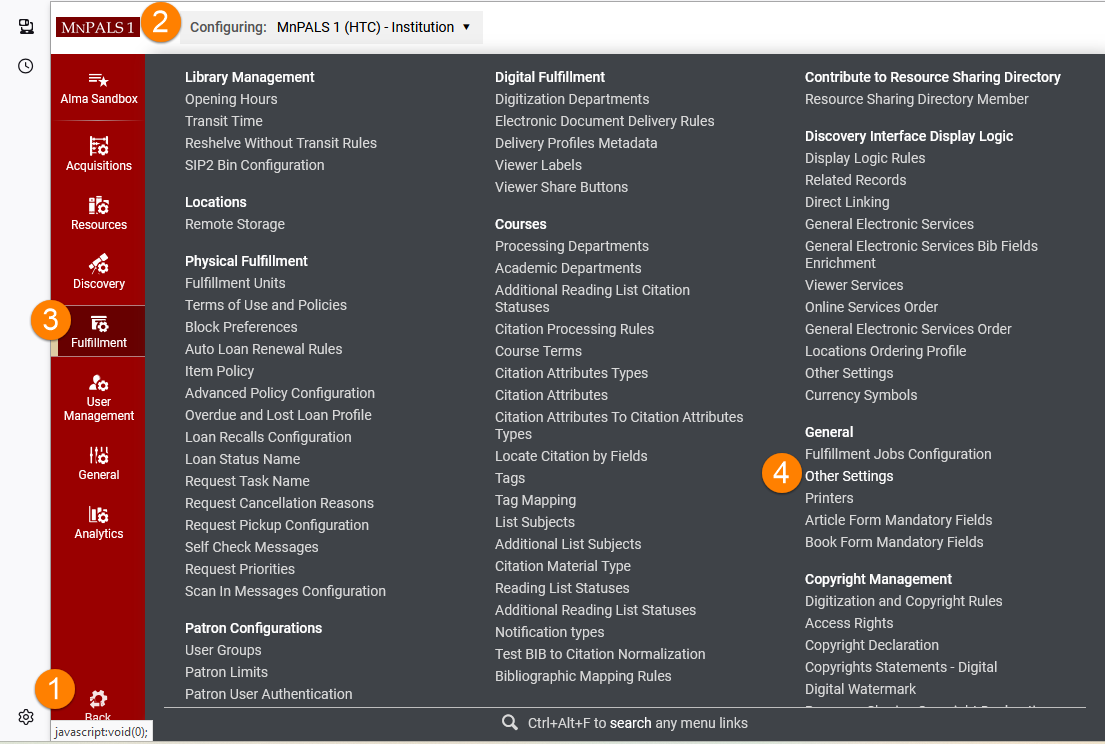Image resolution: width=1105 pixels, height=744 pixels.
Task: Open Scan In Messages Configuration
Action: click(x=285, y=591)
